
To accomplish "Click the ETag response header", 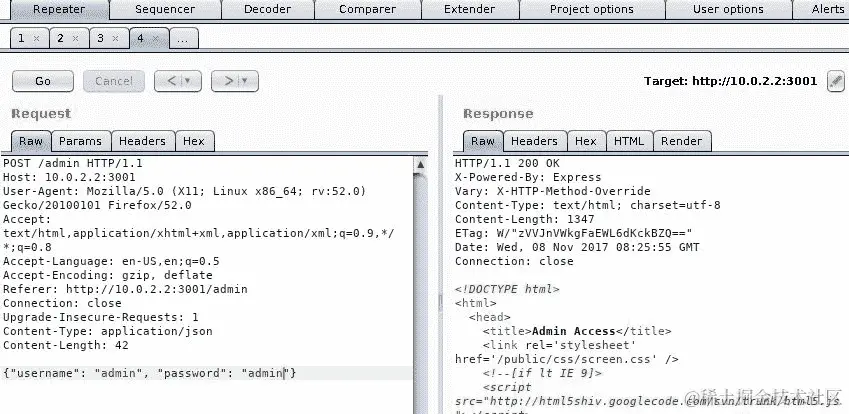I will (x=574, y=233).
